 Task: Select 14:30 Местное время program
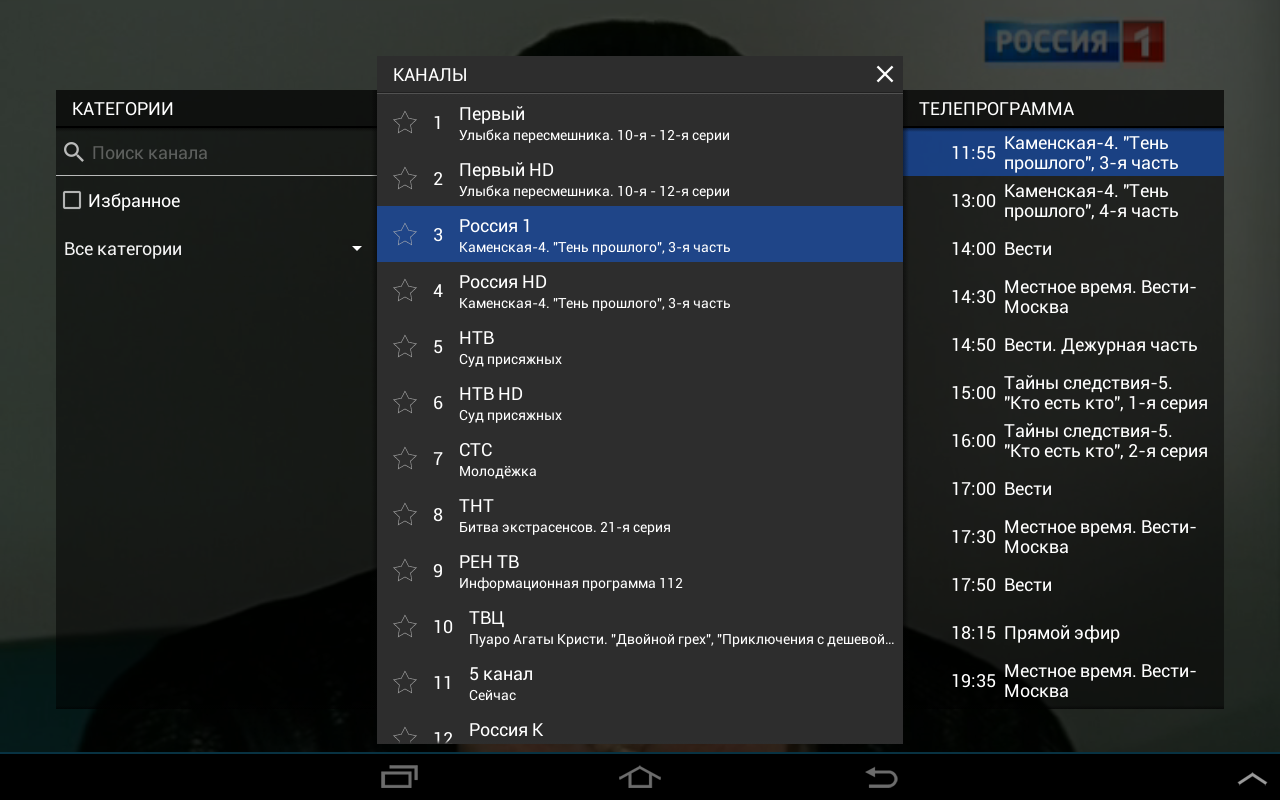1064,297
